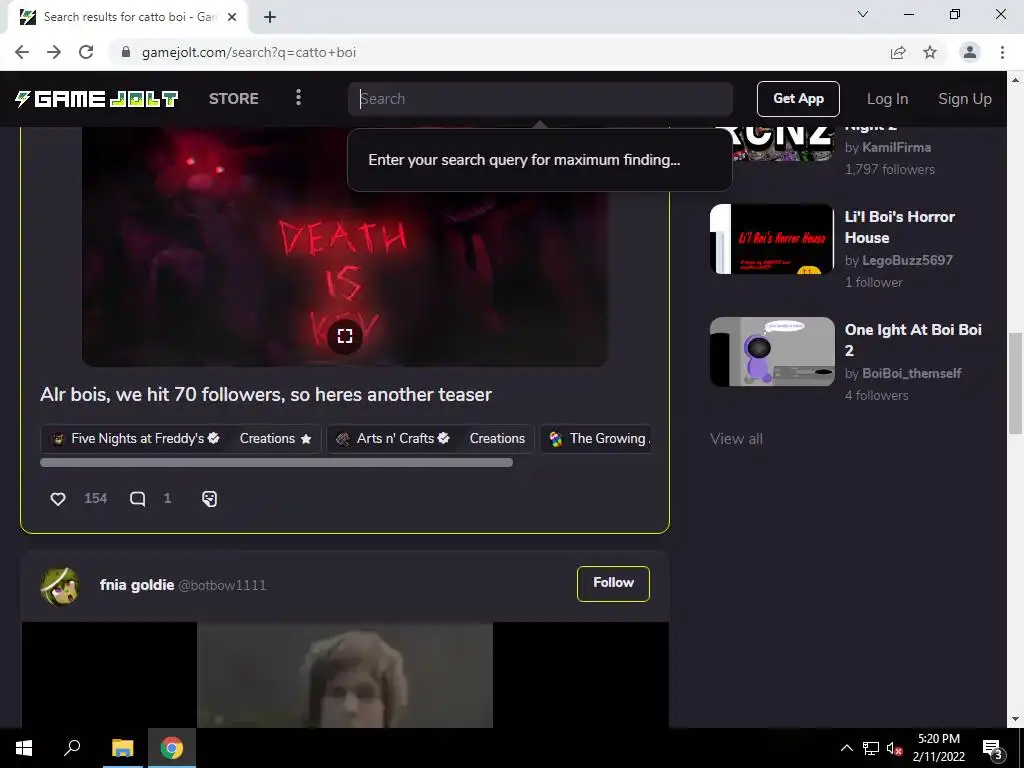The width and height of the screenshot is (1024, 768).
Task: Open taskbar clock showing 5:20 PM
Action: [938, 748]
